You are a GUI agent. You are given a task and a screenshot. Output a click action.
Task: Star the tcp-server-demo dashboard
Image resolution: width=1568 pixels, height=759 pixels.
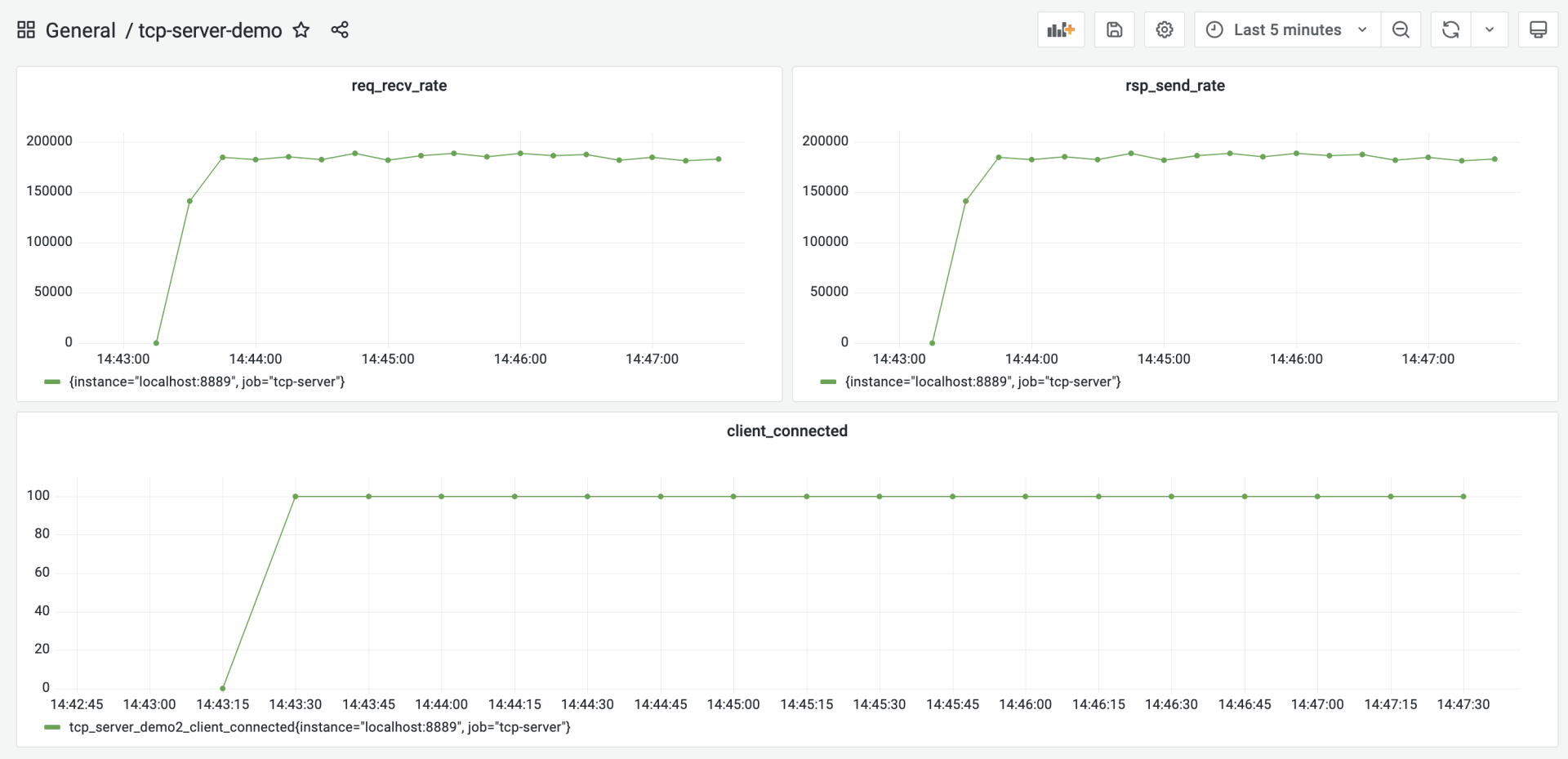pos(301,30)
